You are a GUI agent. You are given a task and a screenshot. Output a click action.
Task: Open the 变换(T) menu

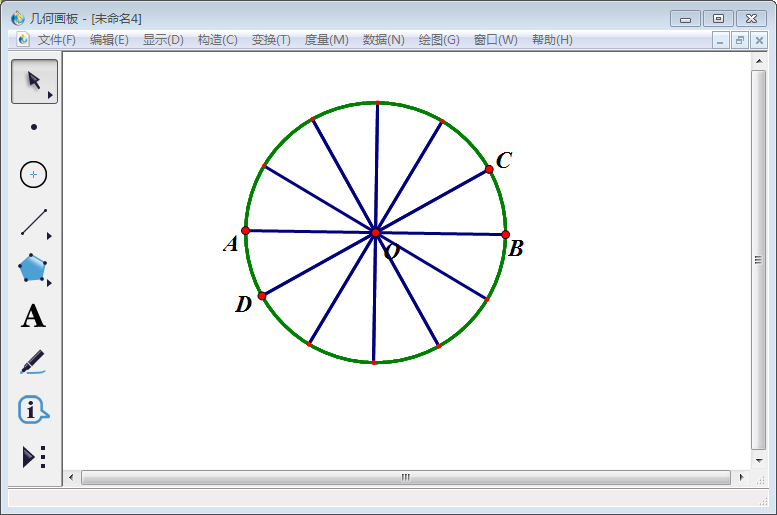point(271,40)
